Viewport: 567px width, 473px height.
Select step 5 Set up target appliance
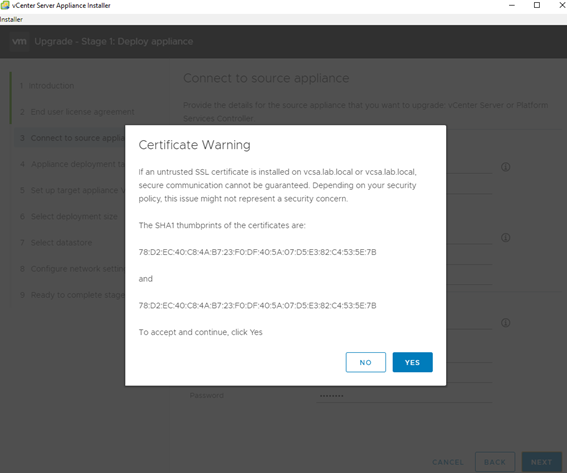(72, 190)
